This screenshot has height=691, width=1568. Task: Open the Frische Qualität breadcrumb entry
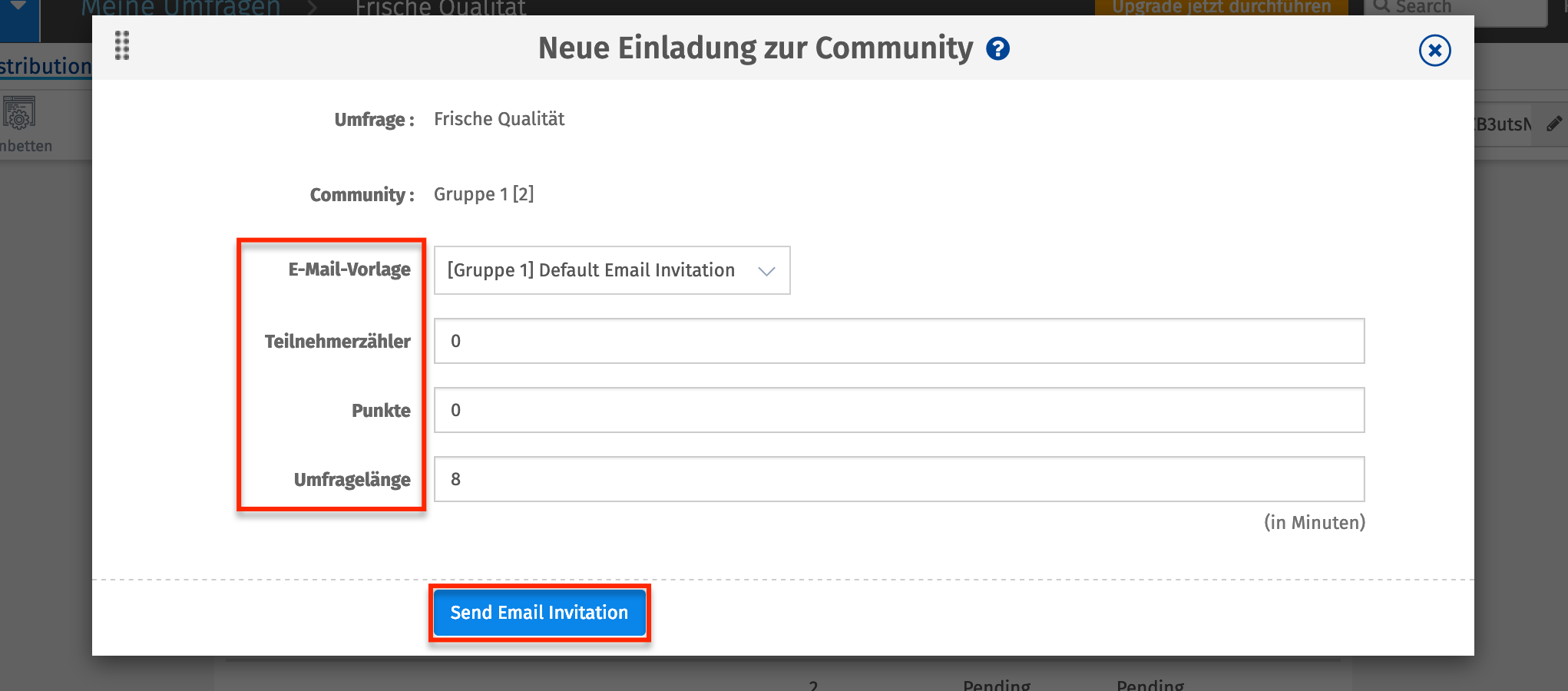coord(441,8)
